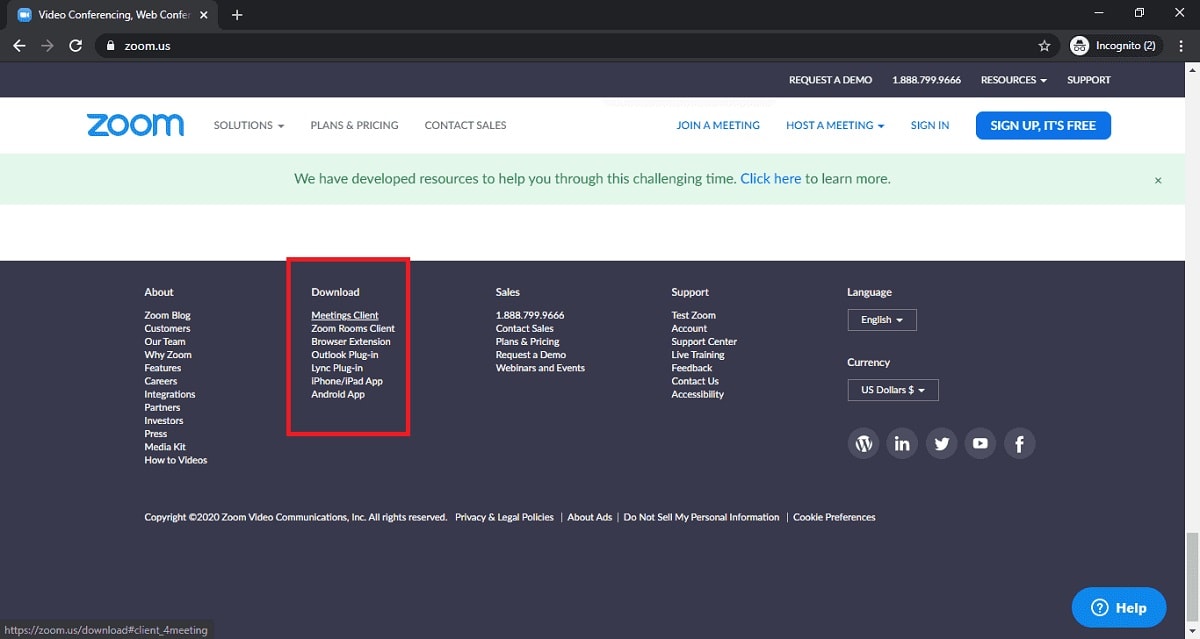Open the Test Zoom support link
The image size is (1200, 639).
tap(694, 315)
